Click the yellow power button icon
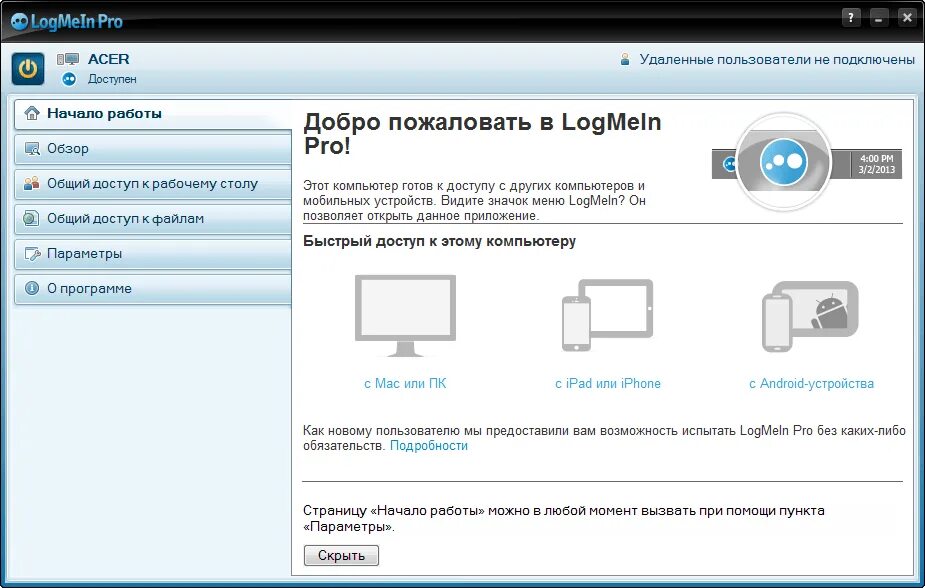Viewport: 925px width, 588px height. tap(28, 69)
